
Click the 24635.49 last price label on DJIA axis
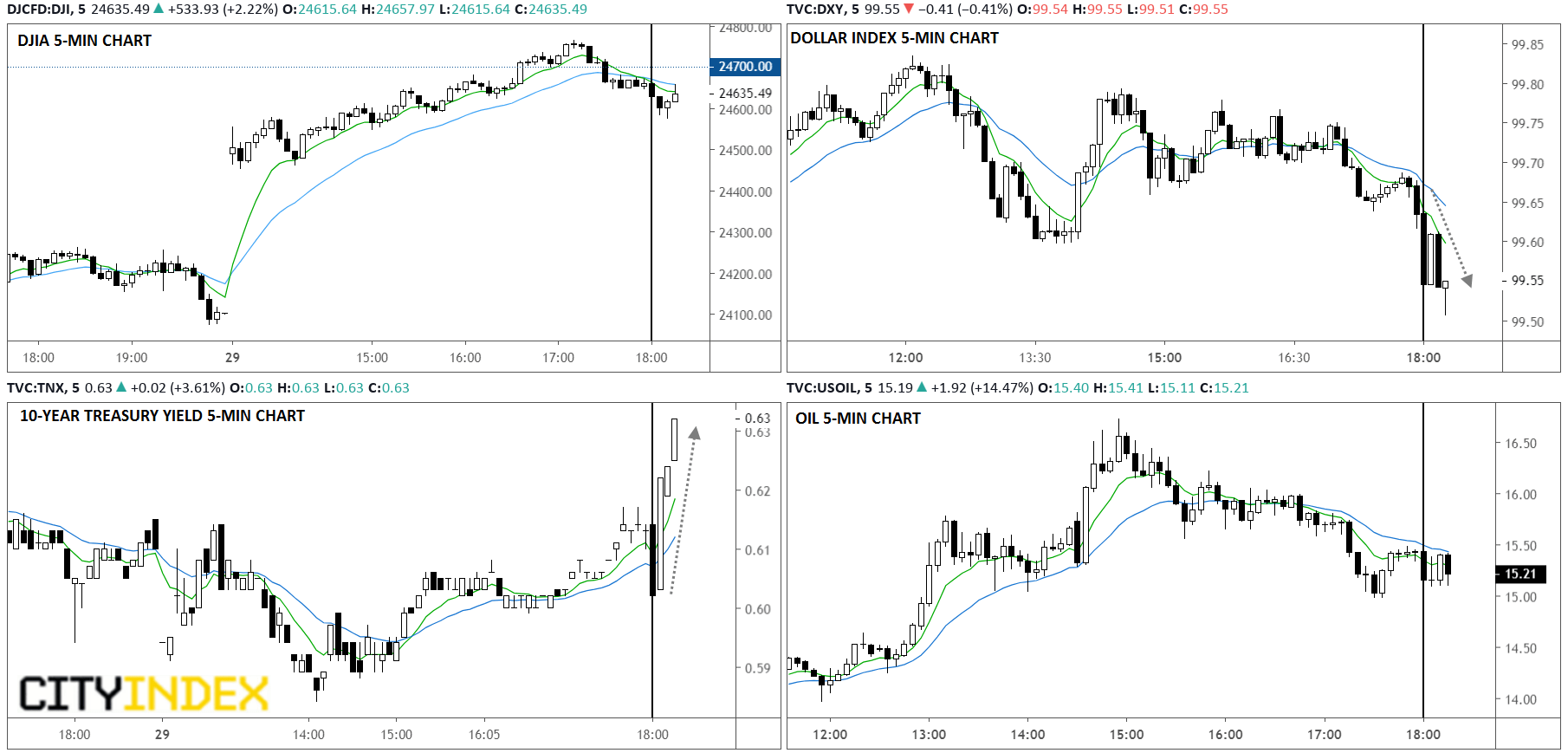click(x=745, y=93)
